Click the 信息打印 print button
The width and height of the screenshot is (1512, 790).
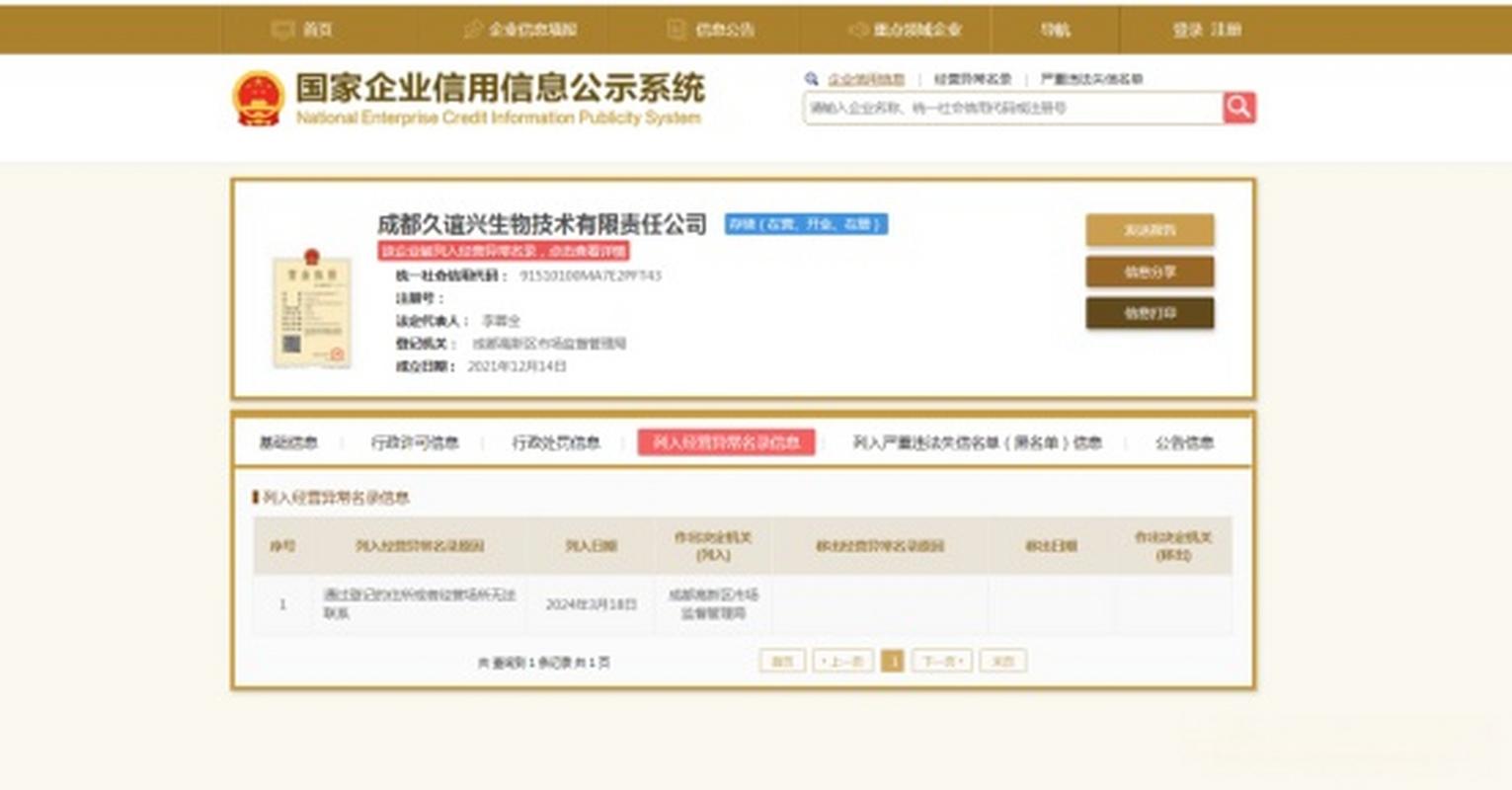click(1151, 314)
